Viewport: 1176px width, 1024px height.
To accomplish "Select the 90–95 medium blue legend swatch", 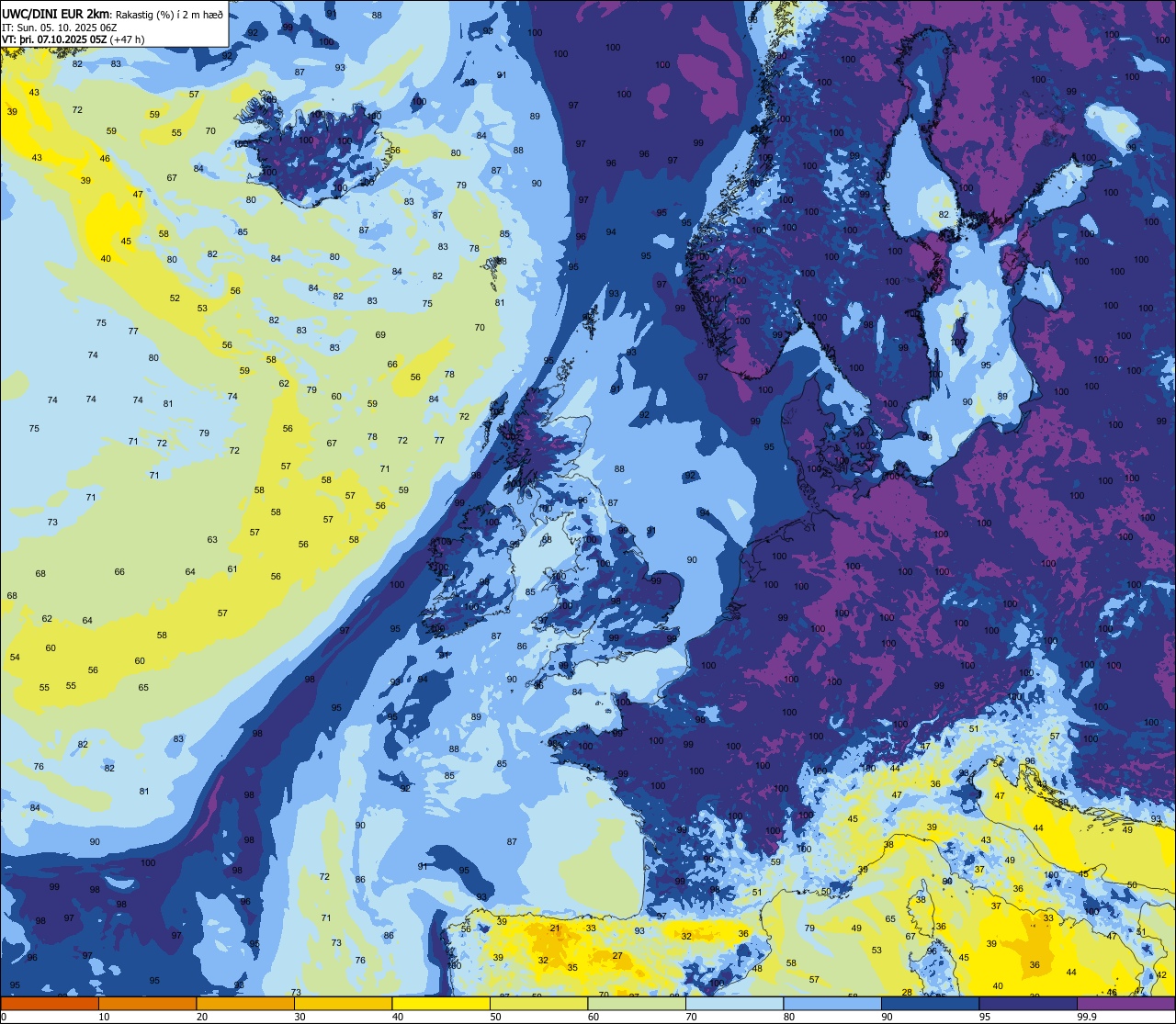I will pyautogui.click(x=930, y=1003).
